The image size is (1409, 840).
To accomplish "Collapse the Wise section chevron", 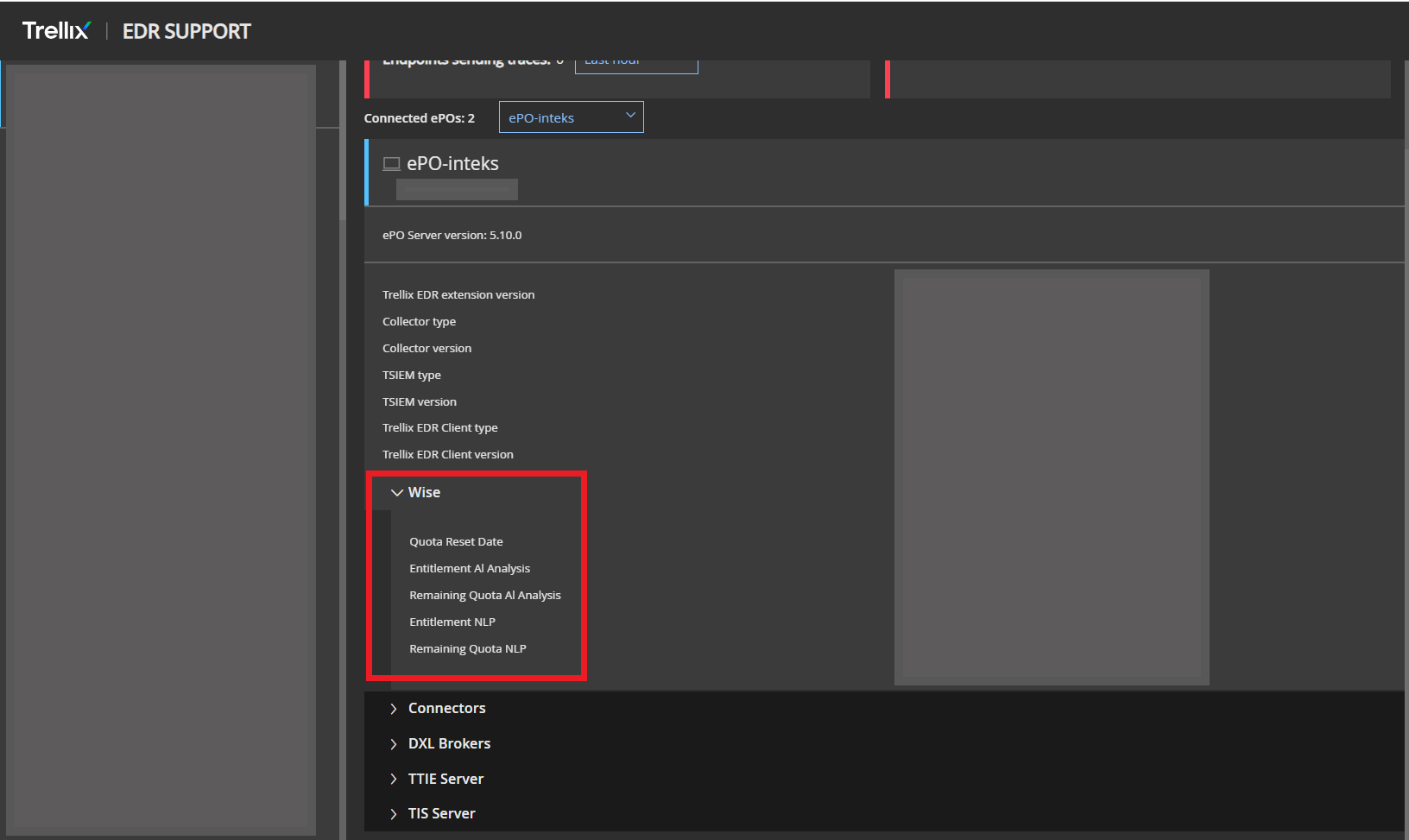I will pyautogui.click(x=397, y=493).
